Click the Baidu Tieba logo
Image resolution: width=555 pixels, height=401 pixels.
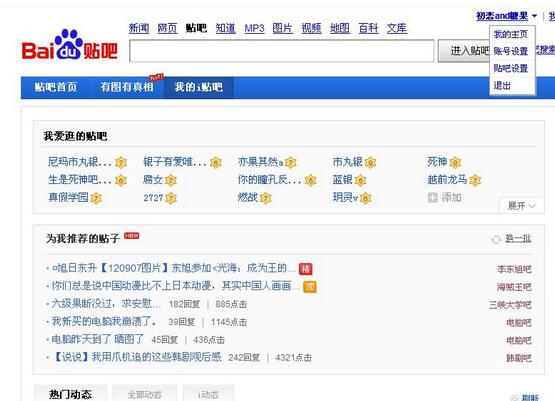70,45
